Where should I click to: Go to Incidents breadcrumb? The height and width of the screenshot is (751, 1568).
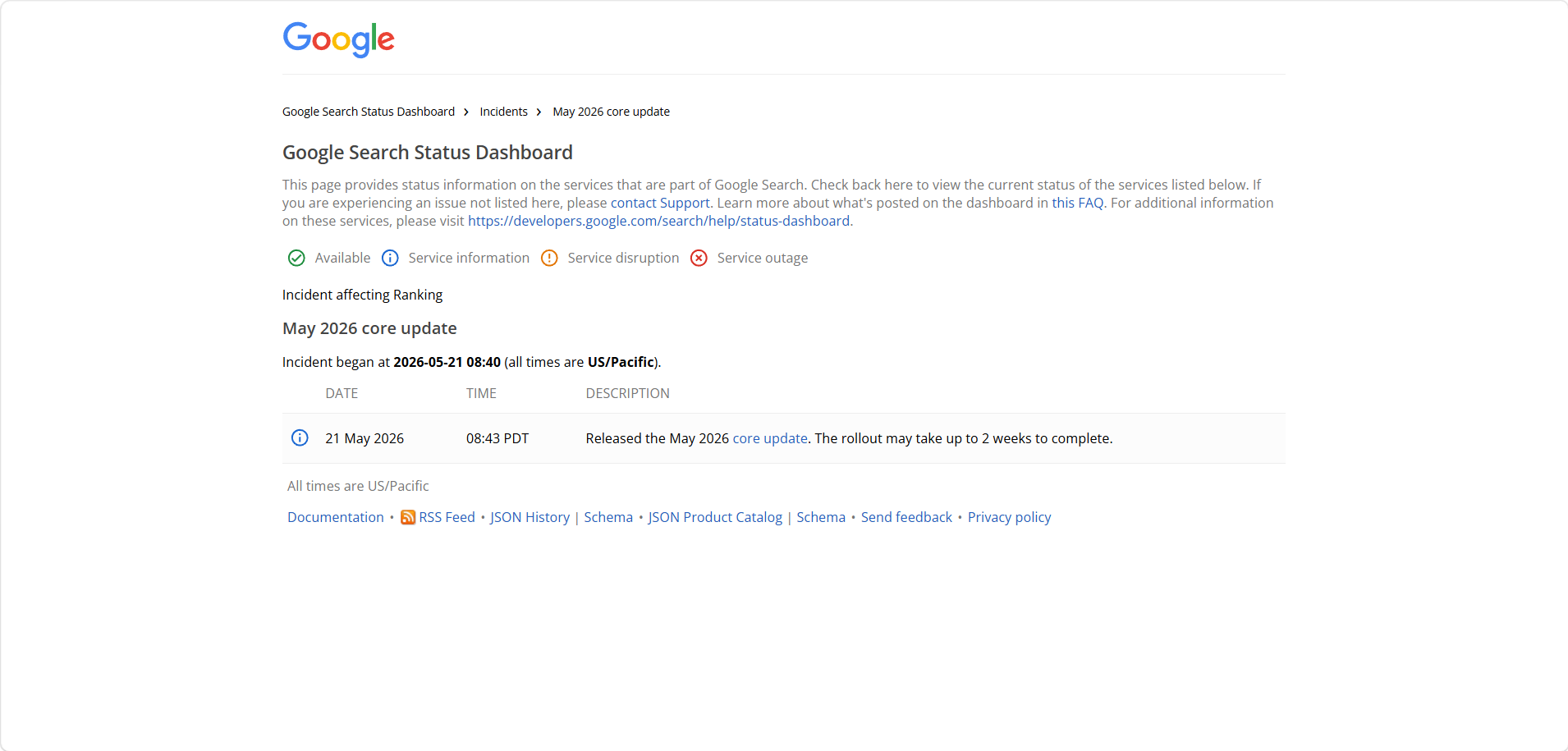(504, 112)
